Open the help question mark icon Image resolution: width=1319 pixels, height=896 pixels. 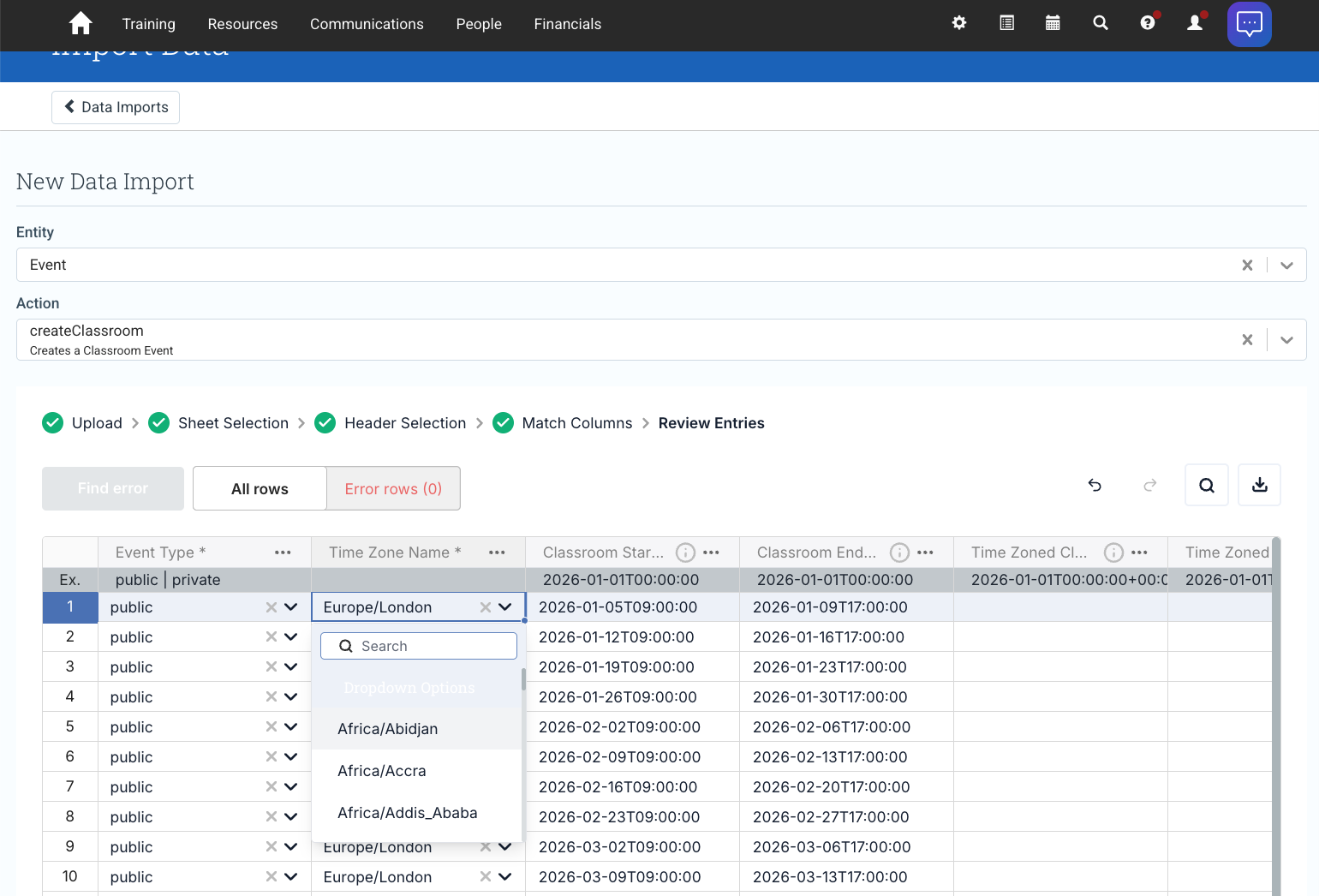point(1148,23)
